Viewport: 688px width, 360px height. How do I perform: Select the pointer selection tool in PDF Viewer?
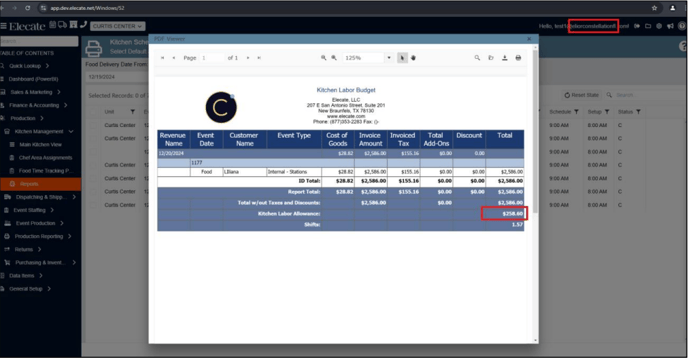(x=402, y=58)
